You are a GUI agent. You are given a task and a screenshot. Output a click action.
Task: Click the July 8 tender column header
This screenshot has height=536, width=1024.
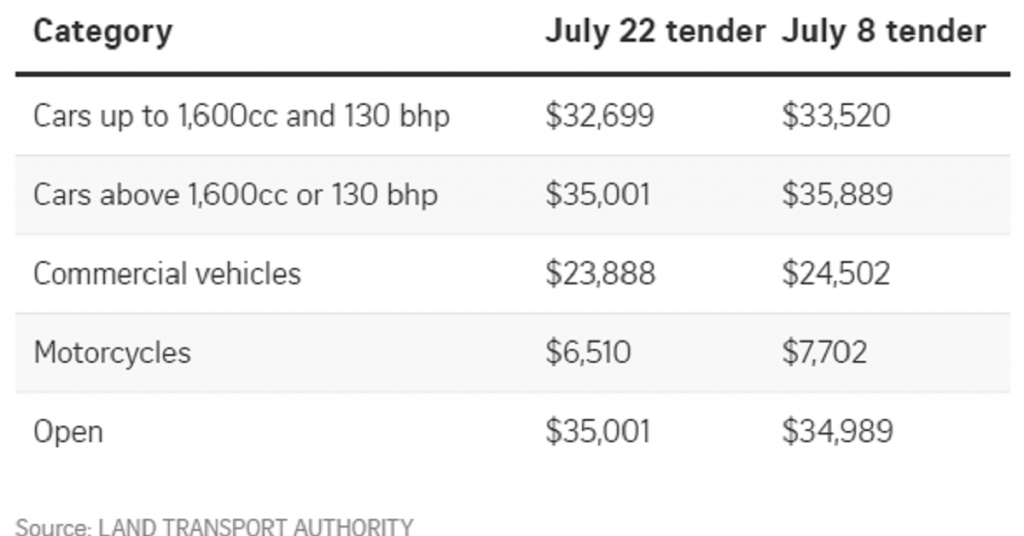coord(884,31)
